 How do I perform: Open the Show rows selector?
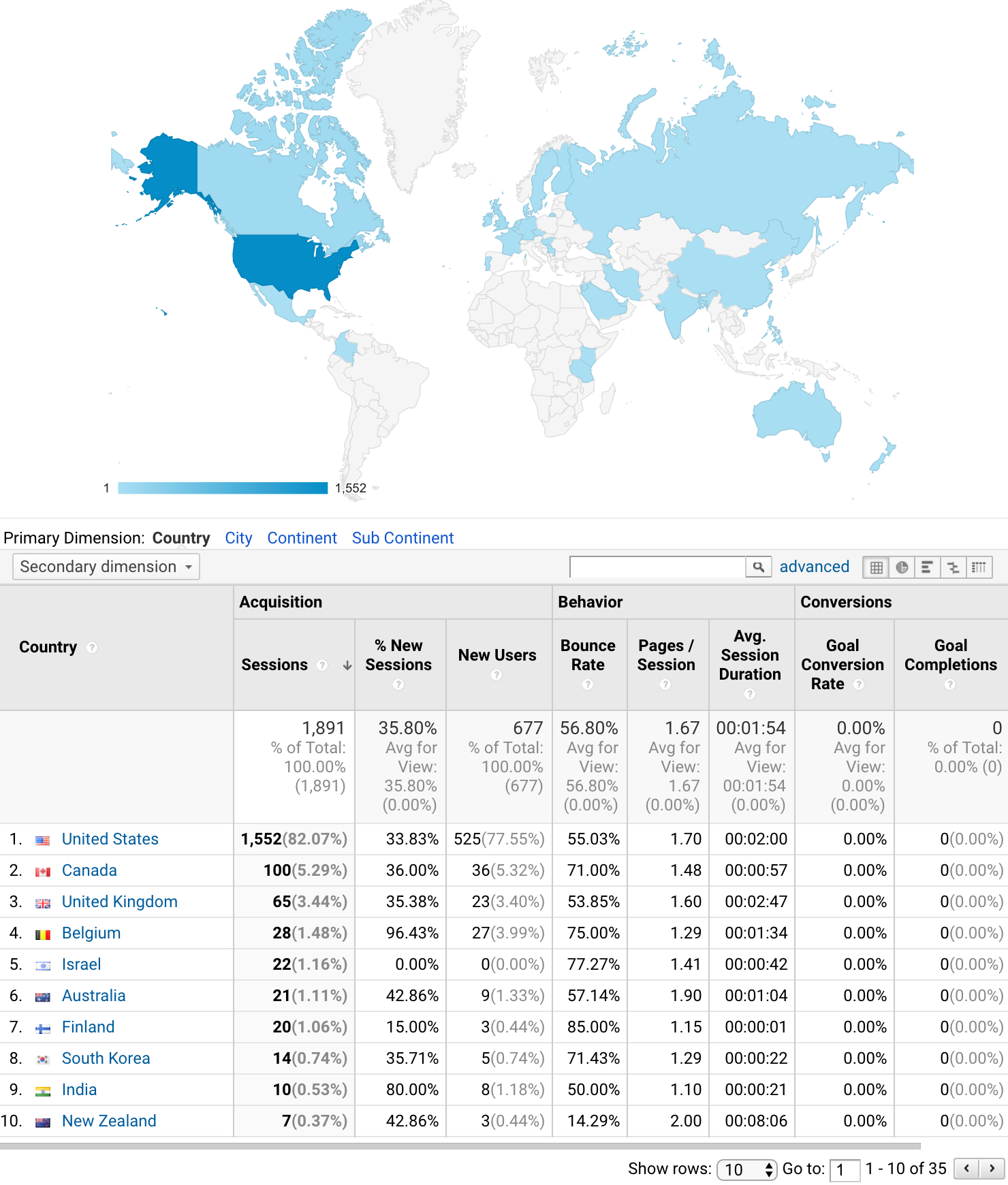tap(747, 1169)
